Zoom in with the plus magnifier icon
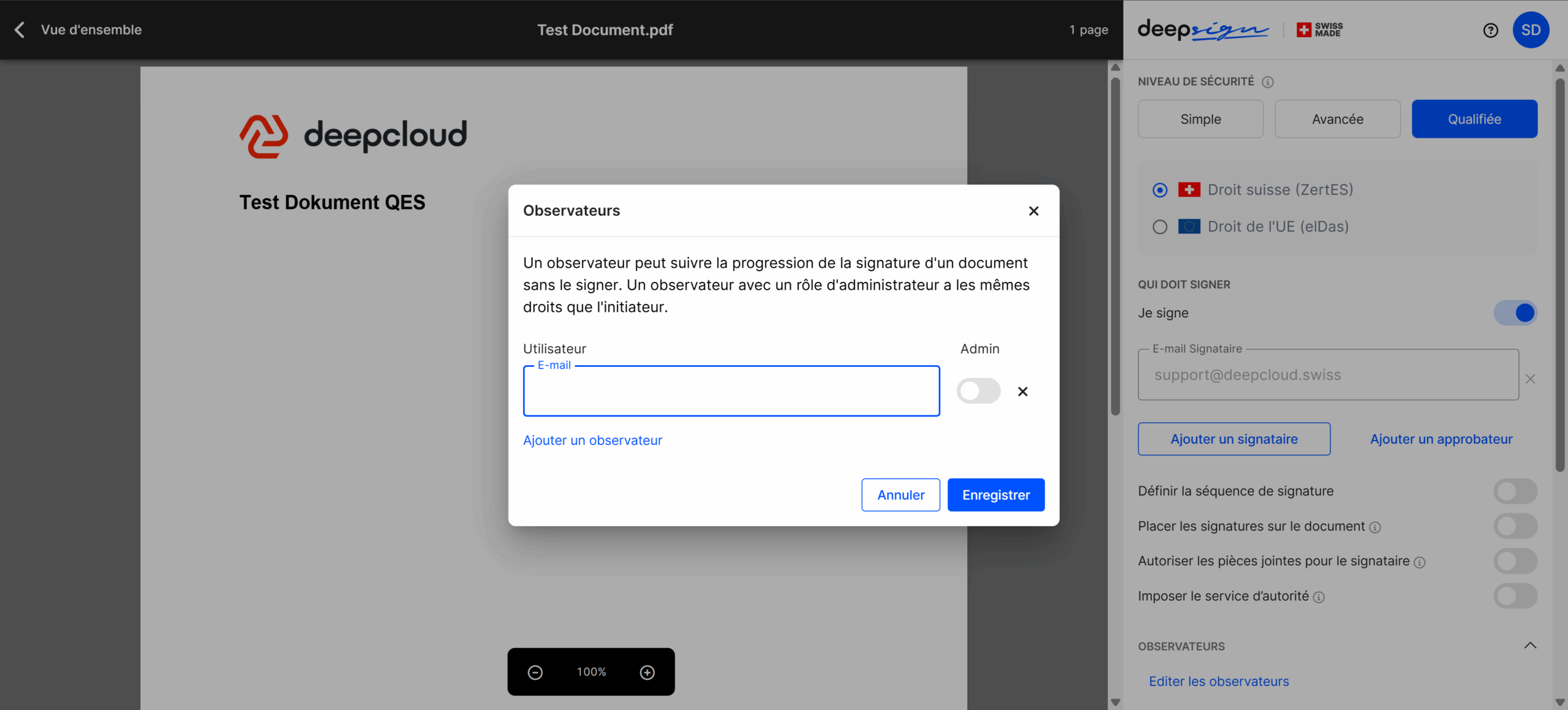 [647, 672]
